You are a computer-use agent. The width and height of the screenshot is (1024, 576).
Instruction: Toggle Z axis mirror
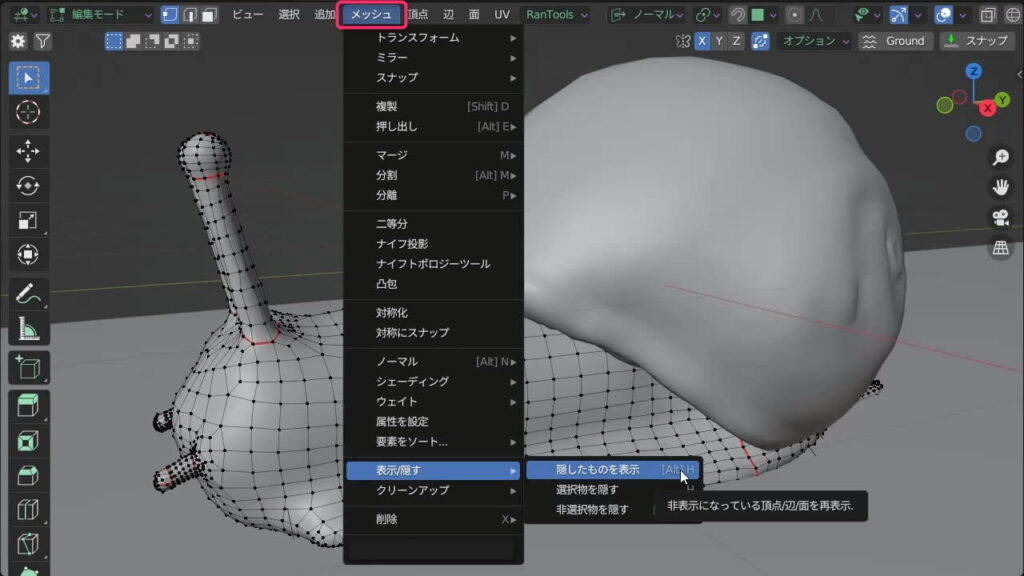click(736, 41)
